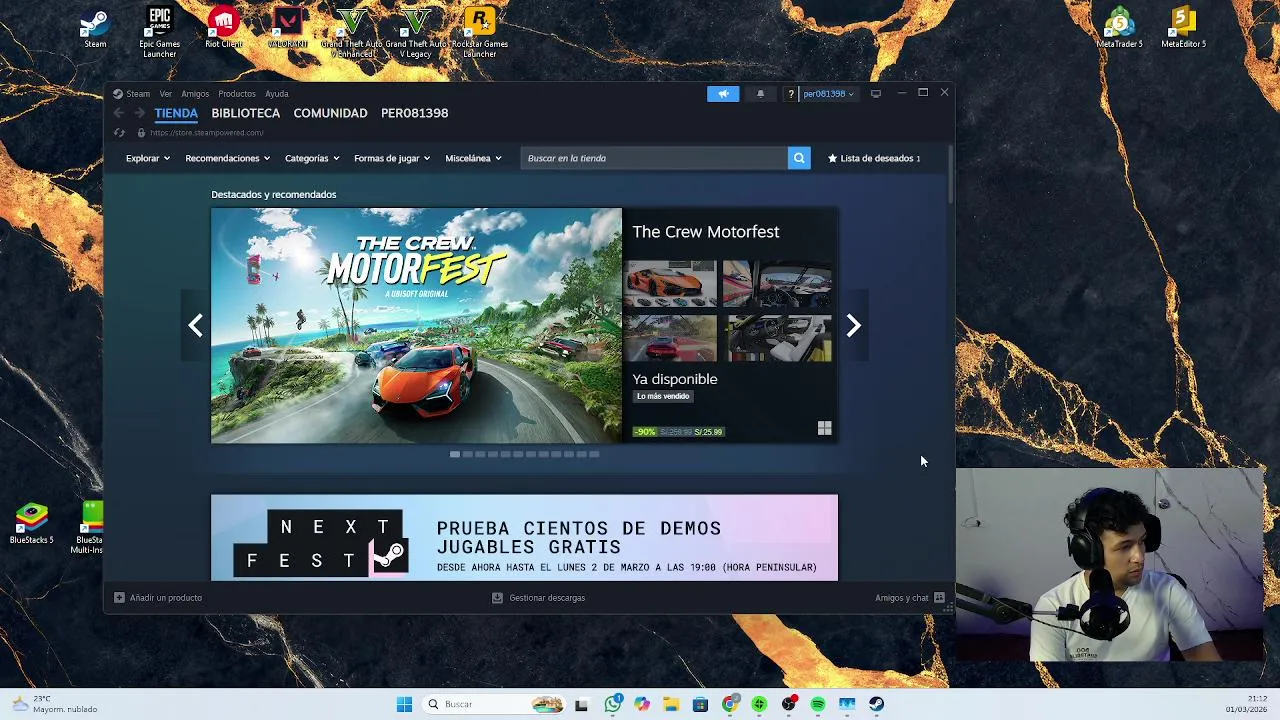The height and width of the screenshot is (720, 1280).
Task: Click the Añadir un producto plus icon
Action: 119,598
